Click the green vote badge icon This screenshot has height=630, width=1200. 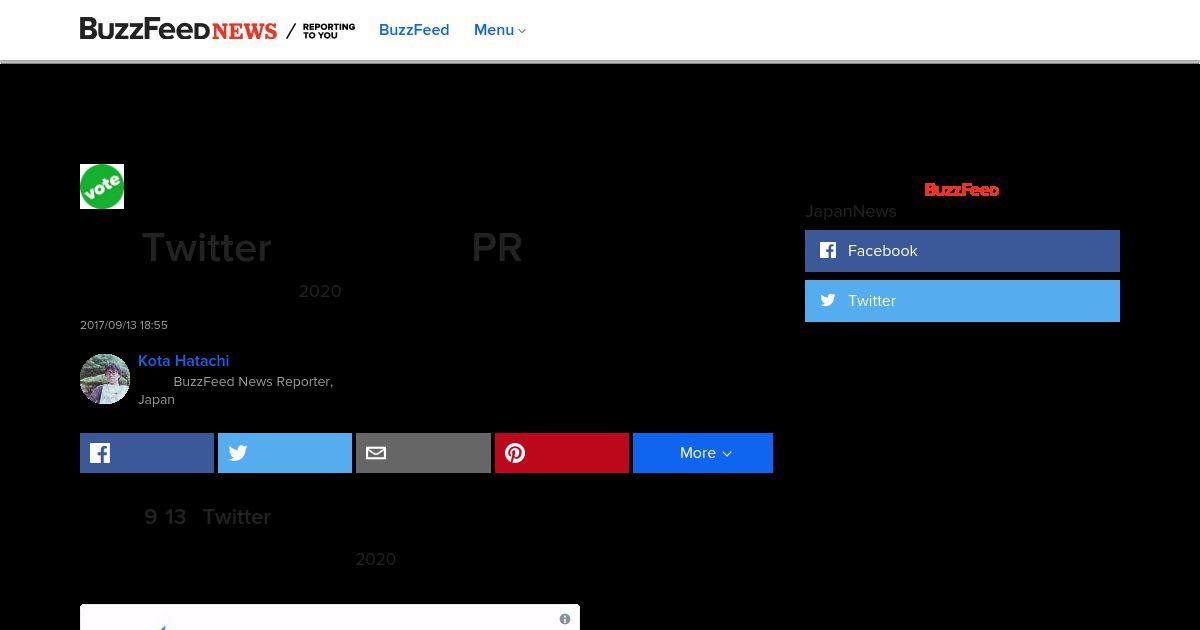click(x=102, y=186)
